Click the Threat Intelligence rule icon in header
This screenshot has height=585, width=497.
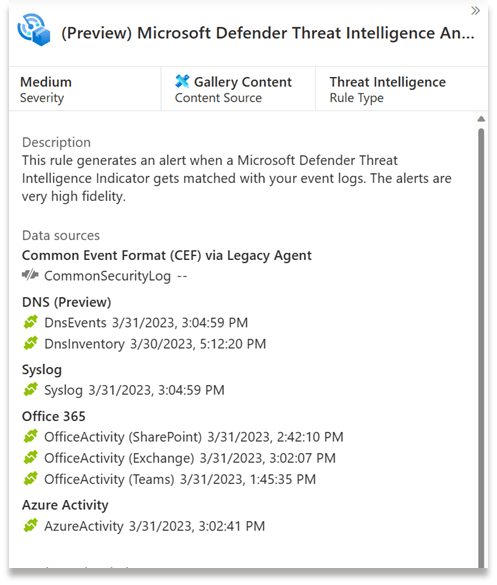coord(34,30)
